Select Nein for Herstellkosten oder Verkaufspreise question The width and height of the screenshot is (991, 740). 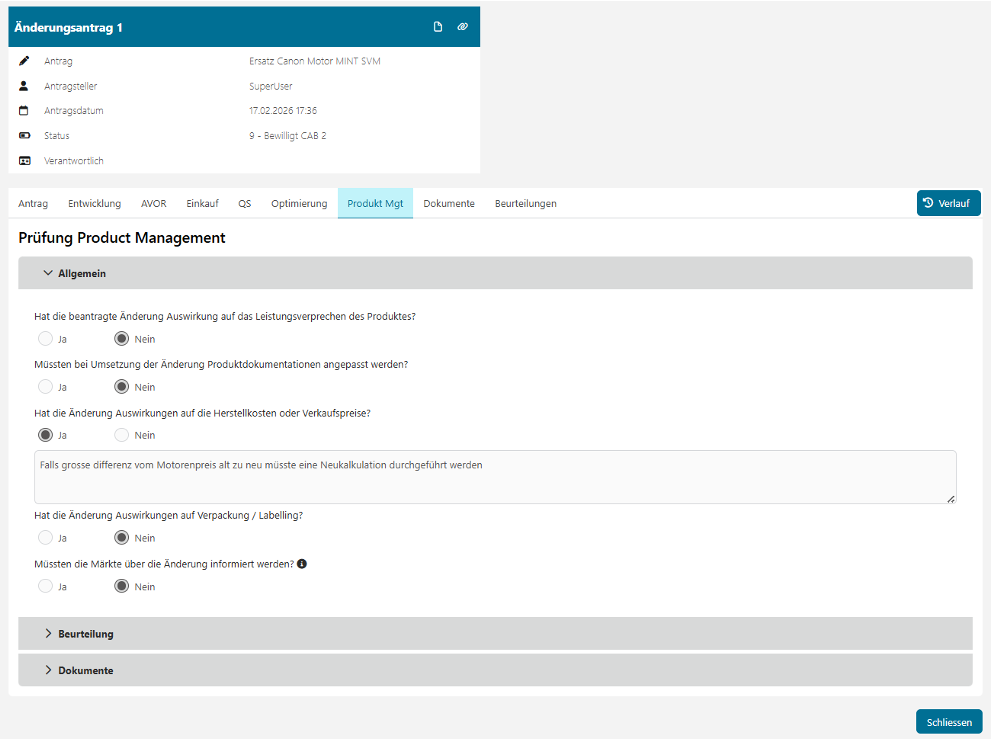(x=121, y=435)
